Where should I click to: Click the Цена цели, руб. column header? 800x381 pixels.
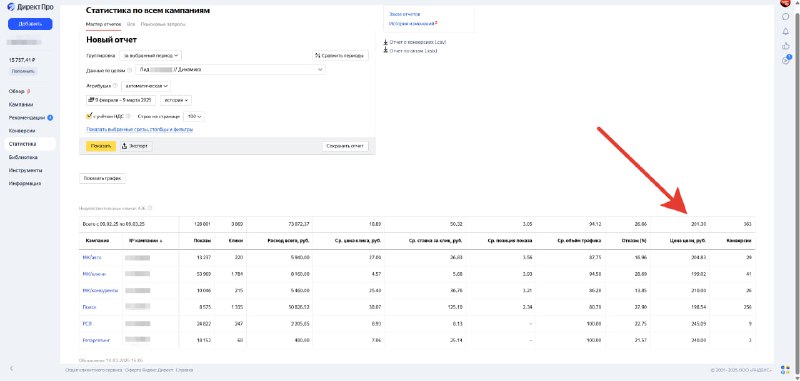pyautogui.click(x=687, y=241)
